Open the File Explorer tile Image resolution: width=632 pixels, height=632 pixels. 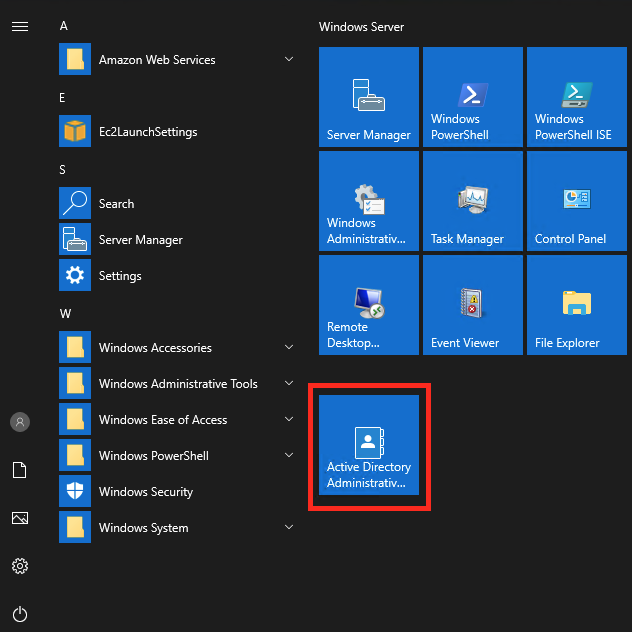(576, 305)
